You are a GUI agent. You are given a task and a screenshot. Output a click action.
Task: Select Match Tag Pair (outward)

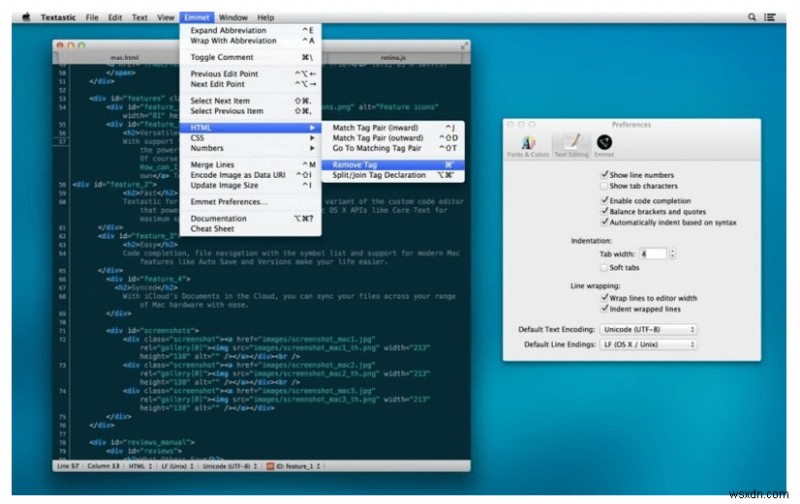pos(393,138)
